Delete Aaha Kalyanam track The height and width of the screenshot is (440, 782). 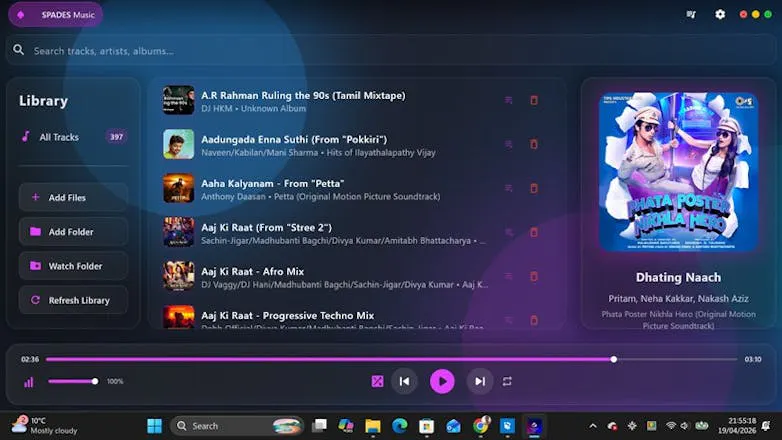coord(534,188)
